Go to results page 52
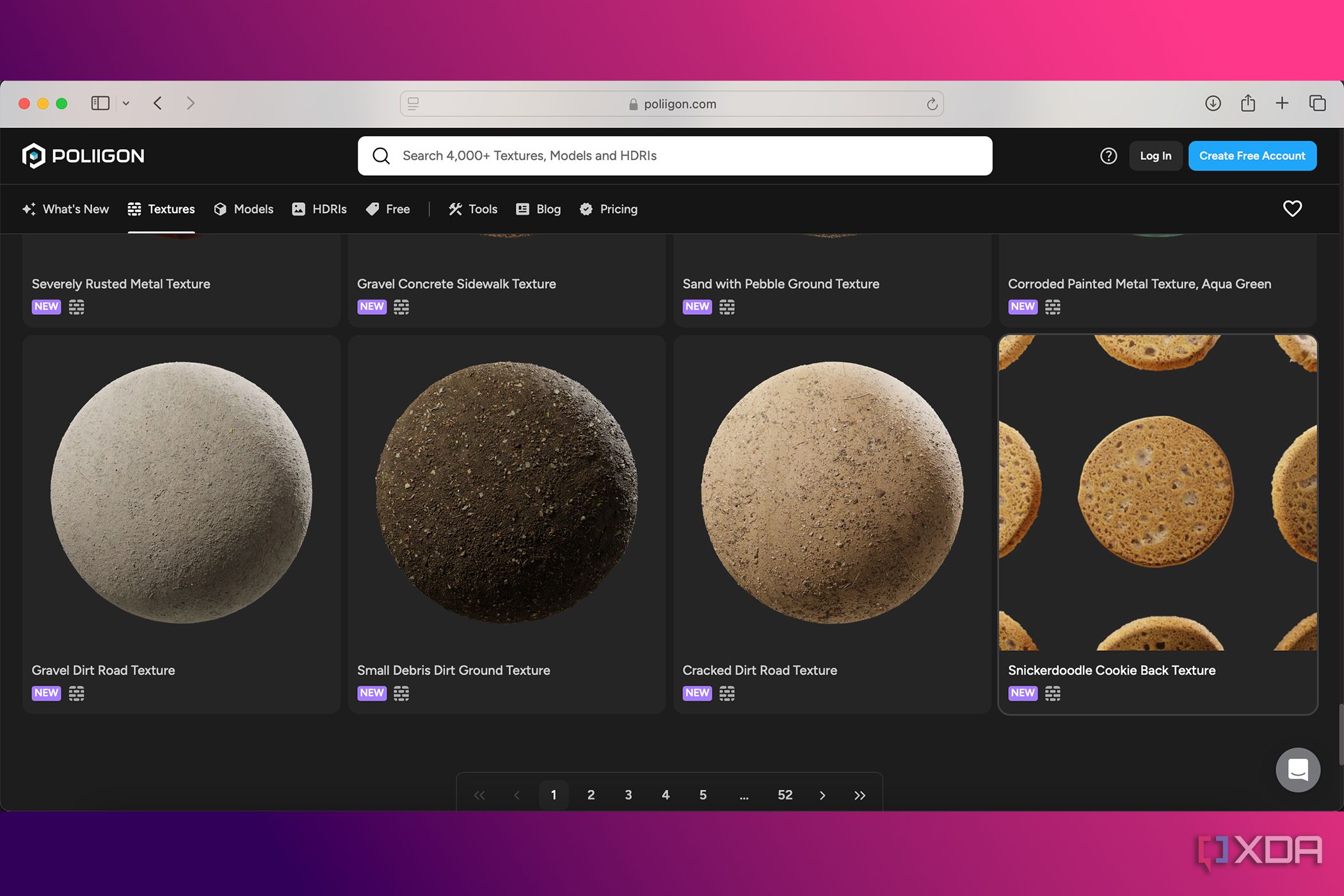Image resolution: width=1344 pixels, height=896 pixels. coord(785,795)
